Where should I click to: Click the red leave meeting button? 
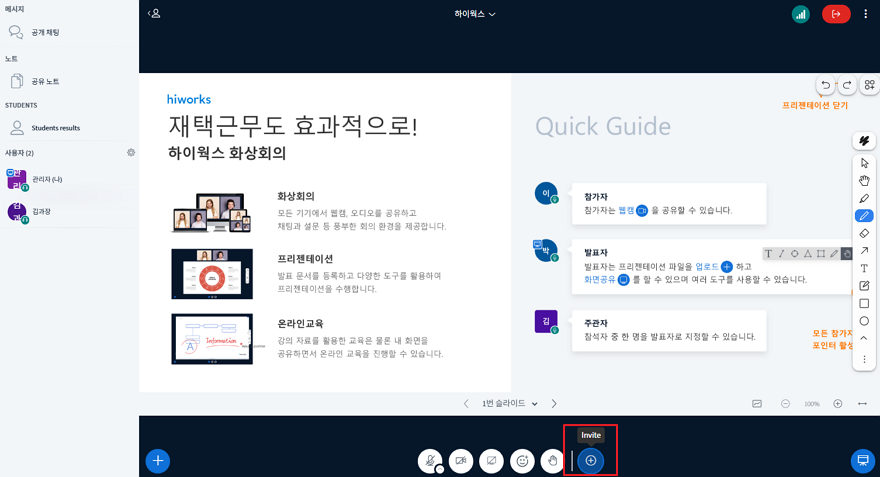click(836, 14)
